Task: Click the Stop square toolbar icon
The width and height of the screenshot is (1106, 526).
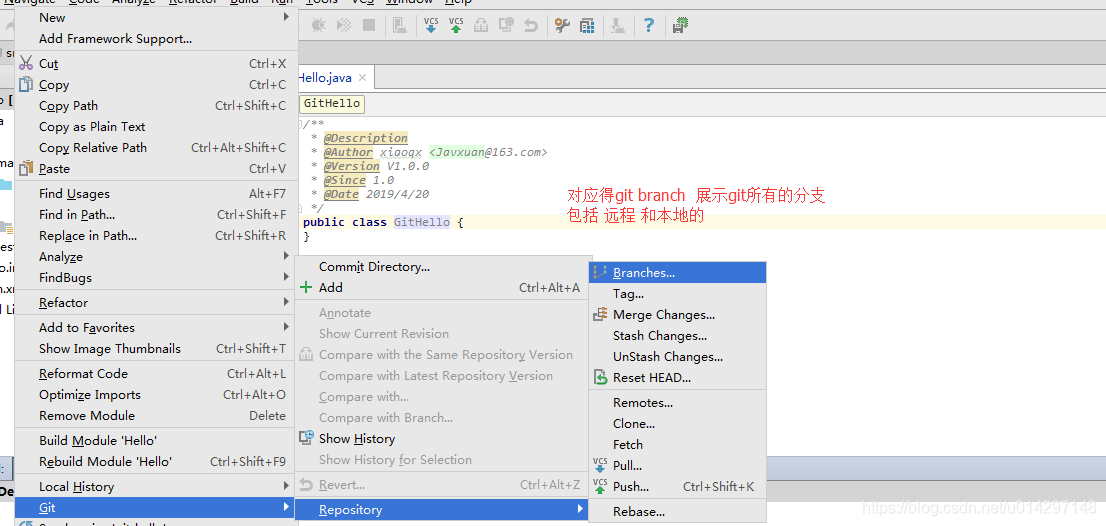Action: point(368,26)
